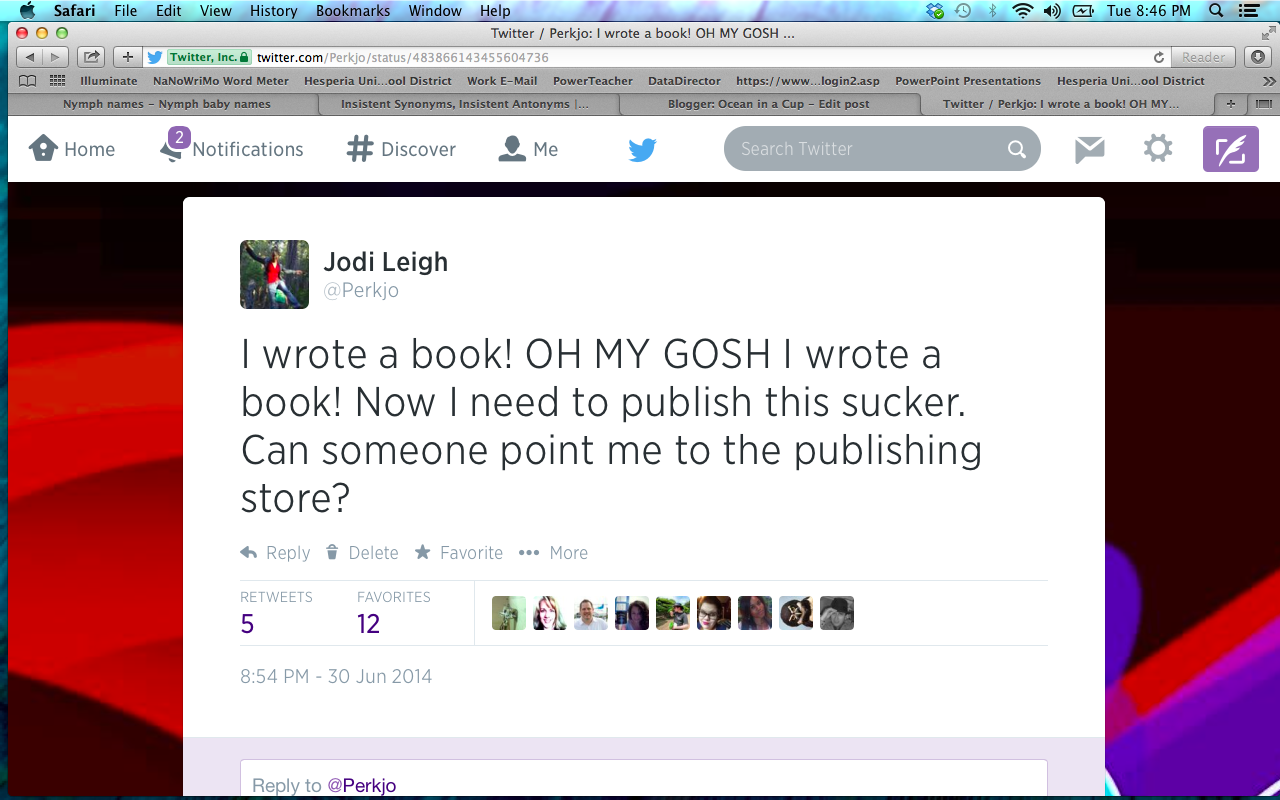Delete the tweet with the trash icon
Screen dimensions: 1280x800
363,553
